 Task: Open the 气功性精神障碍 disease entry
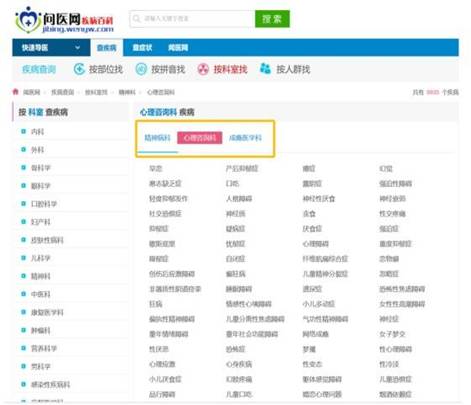(x=325, y=319)
